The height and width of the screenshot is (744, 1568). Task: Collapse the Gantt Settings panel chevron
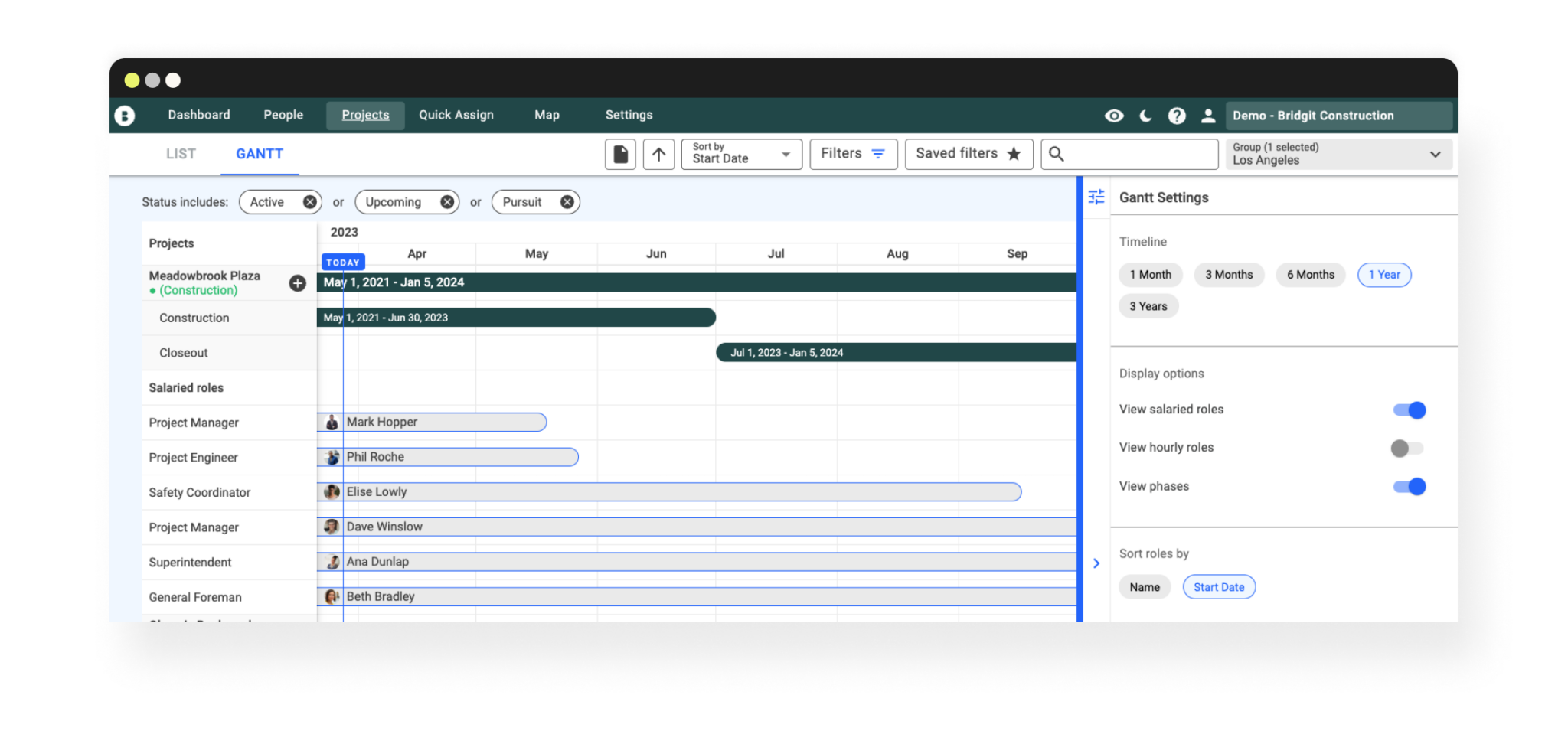coord(1096,563)
